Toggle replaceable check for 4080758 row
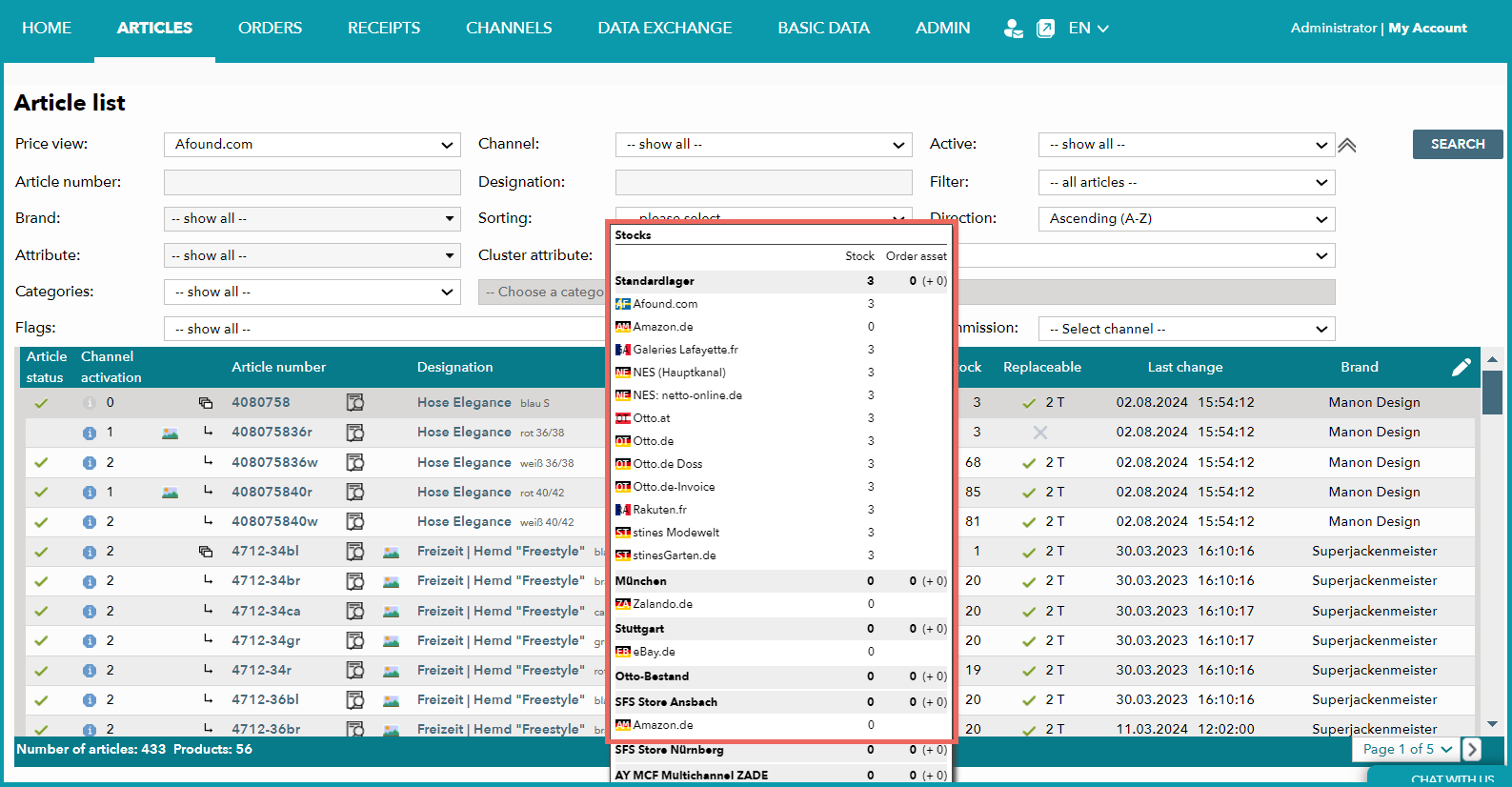This screenshot has height=787, width=1512. [x=1029, y=403]
